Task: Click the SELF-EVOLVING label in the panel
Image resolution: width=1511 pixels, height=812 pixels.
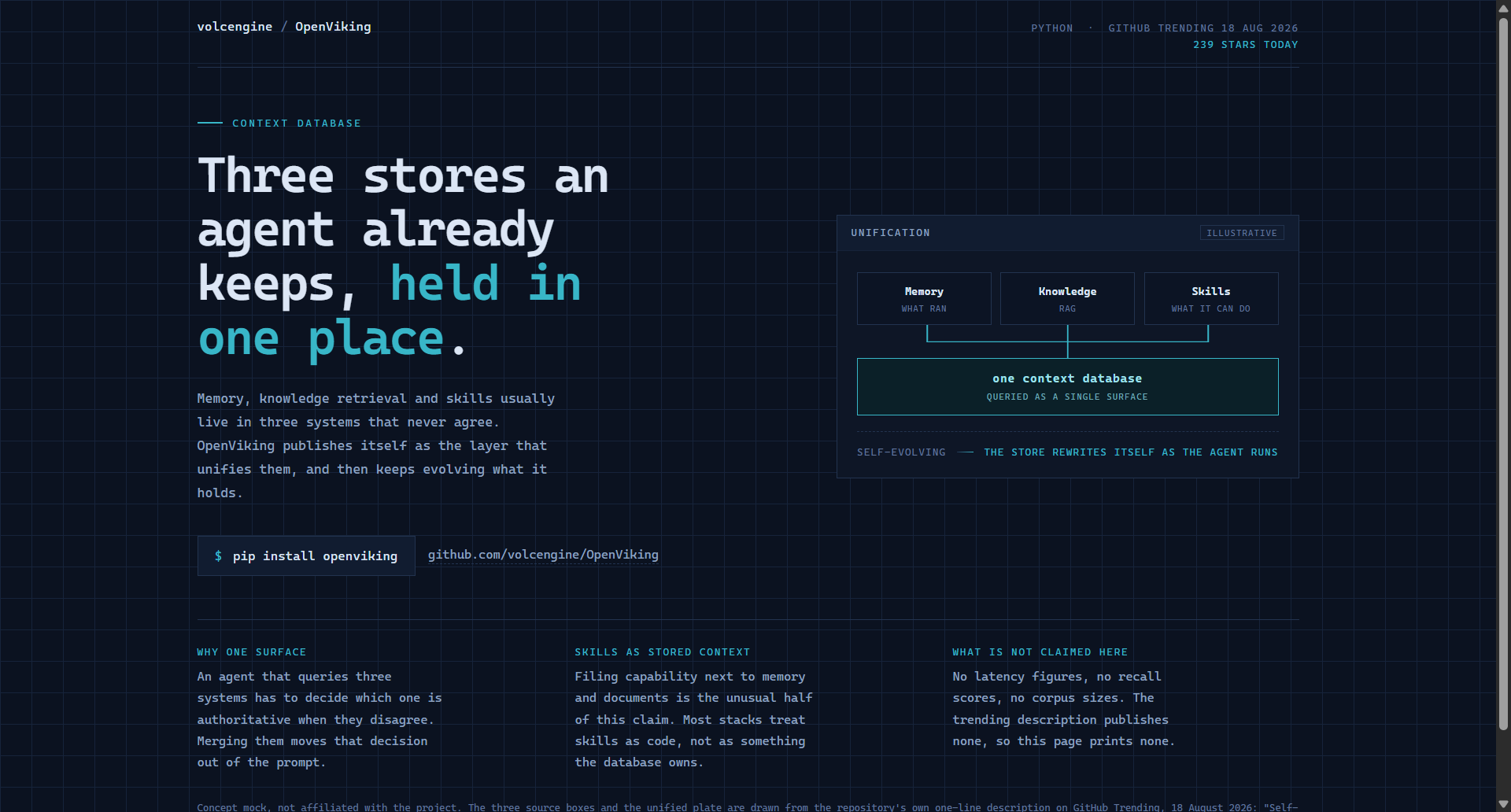Action: 901,452
